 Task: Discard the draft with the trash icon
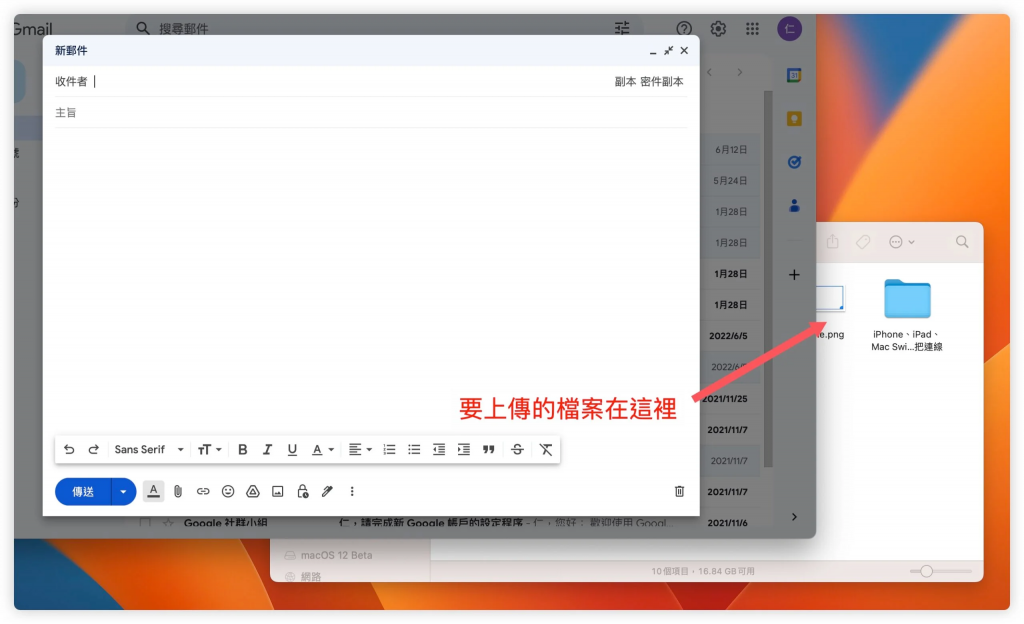[679, 491]
